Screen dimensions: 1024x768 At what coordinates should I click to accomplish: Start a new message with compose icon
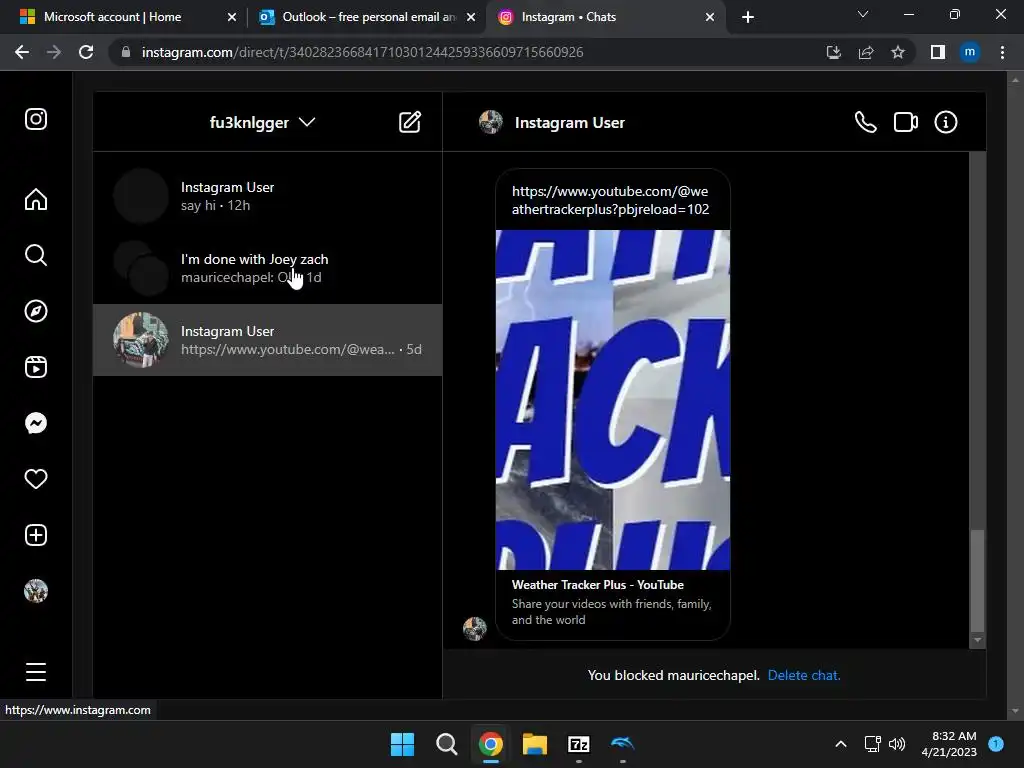[409, 122]
